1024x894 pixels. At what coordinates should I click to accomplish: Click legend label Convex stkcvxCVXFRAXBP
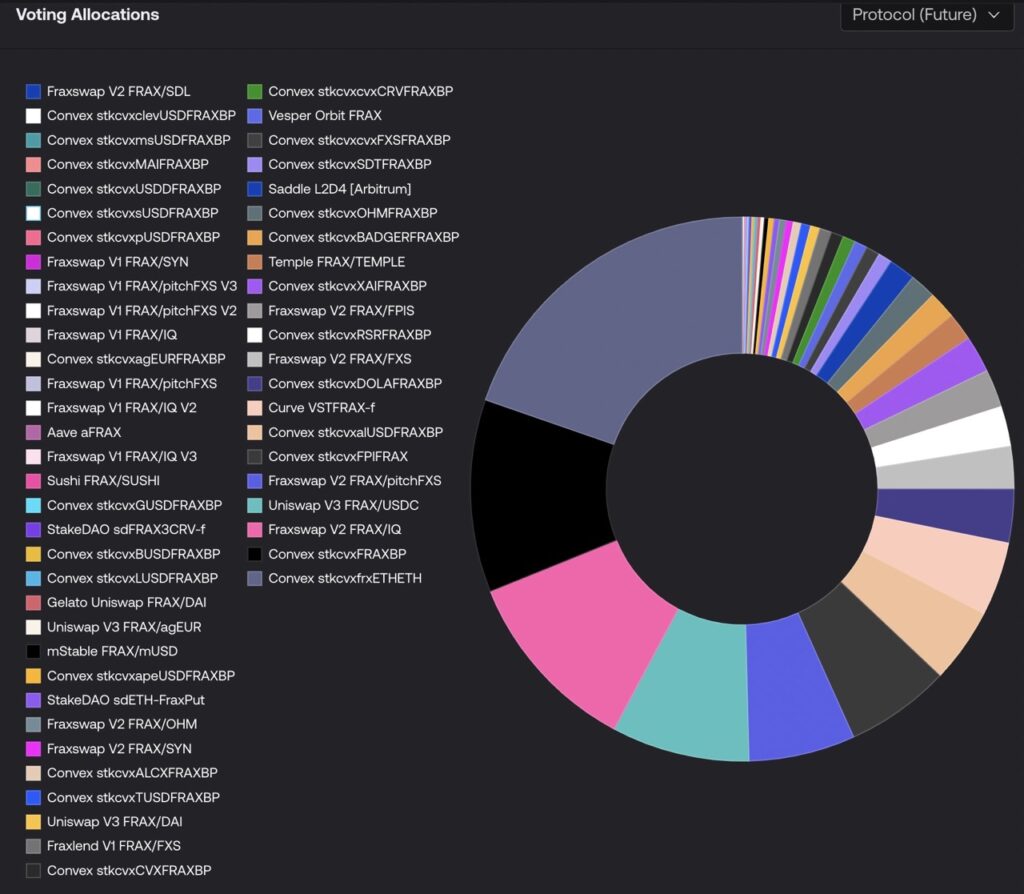point(129,870)
